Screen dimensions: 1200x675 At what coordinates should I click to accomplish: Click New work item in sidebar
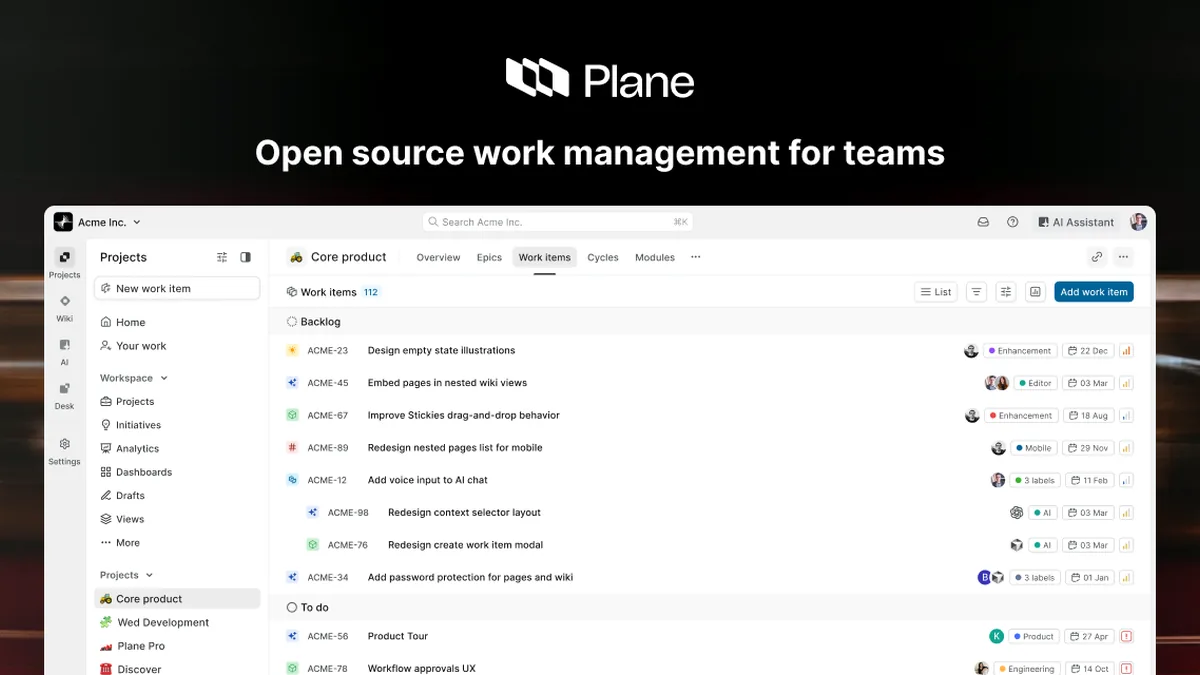click(x=177, y=288)
